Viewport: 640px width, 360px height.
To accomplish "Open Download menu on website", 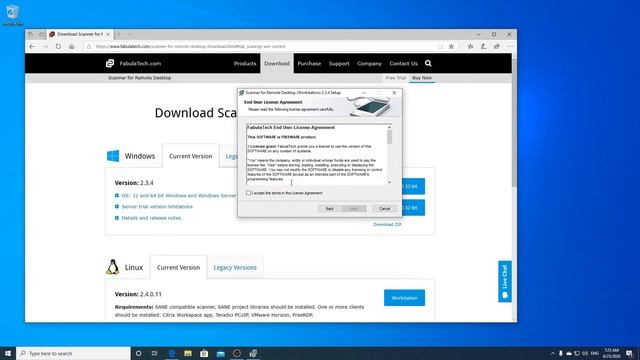I will coord(277,63).
